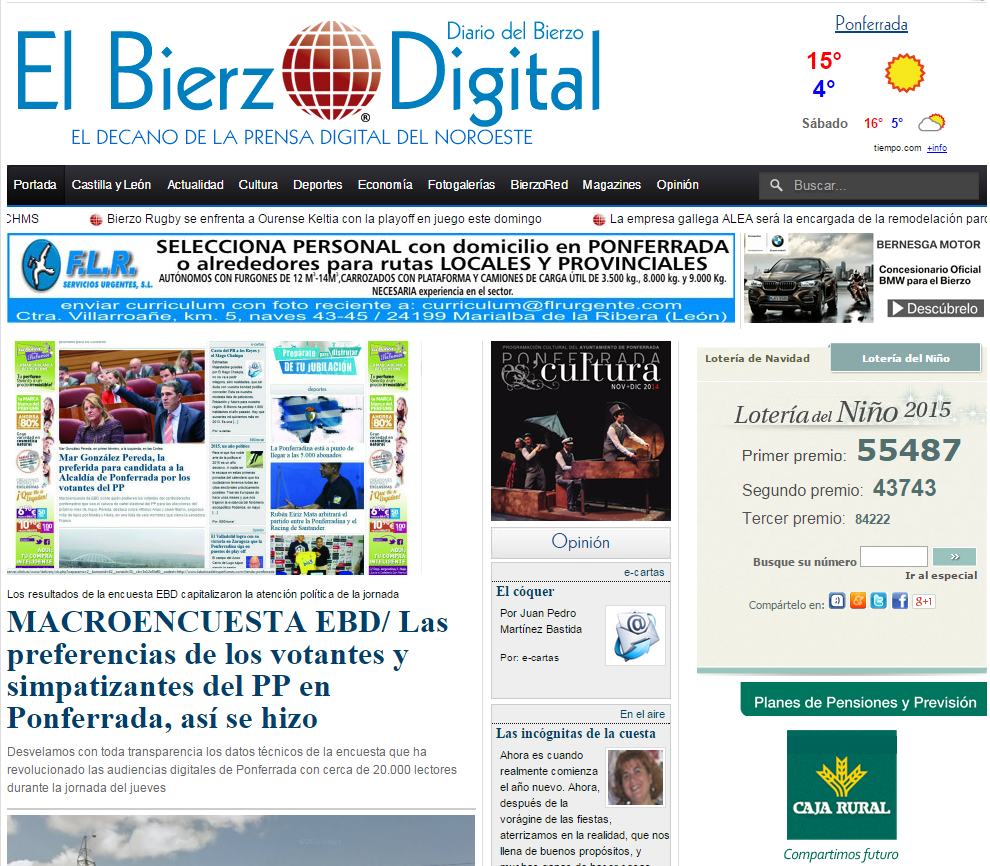990x866 pixels.
Task: Open the Opinión item in the navigation bar
Action: click(677, 185)
